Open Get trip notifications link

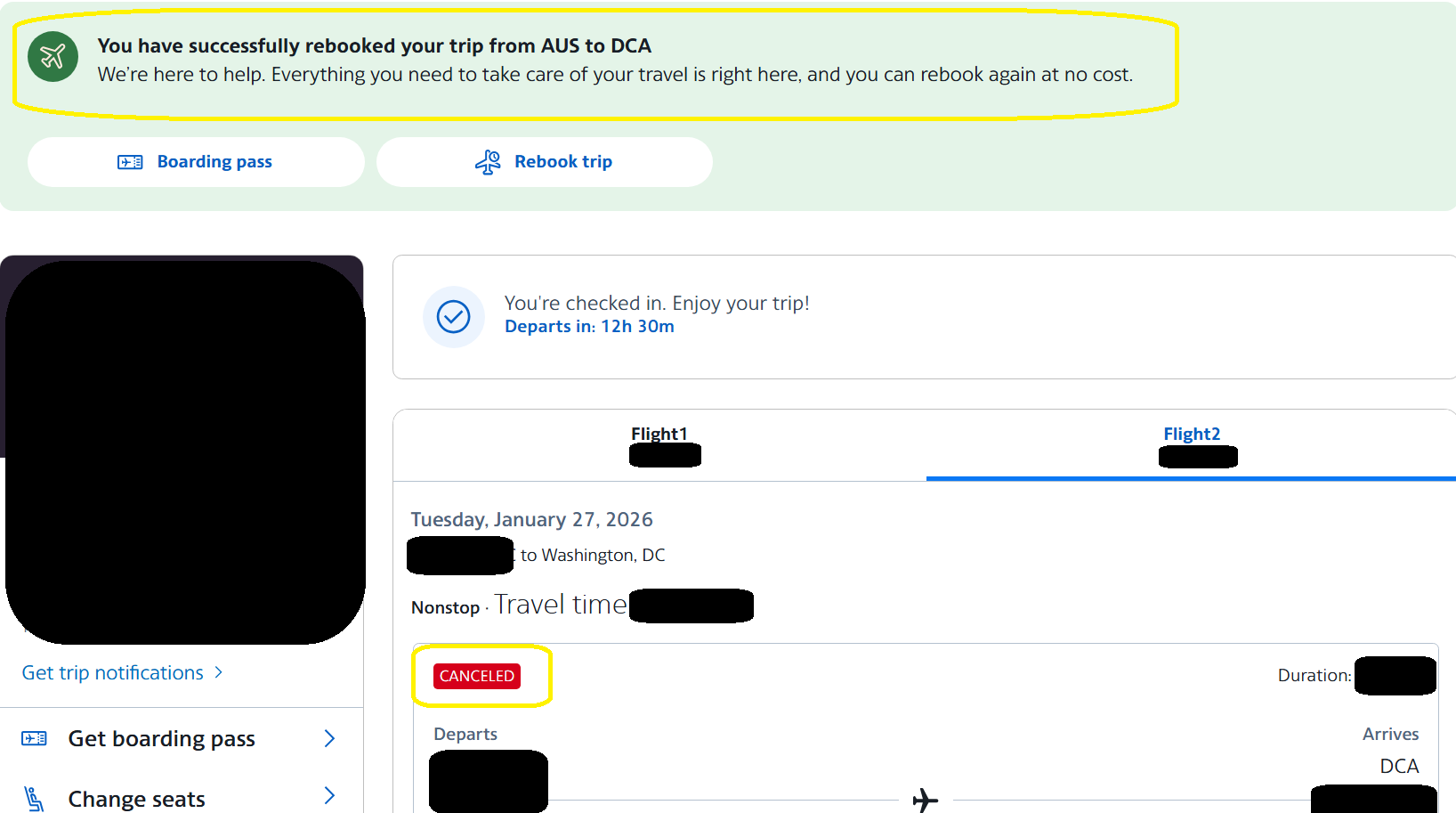pos(112,673)
